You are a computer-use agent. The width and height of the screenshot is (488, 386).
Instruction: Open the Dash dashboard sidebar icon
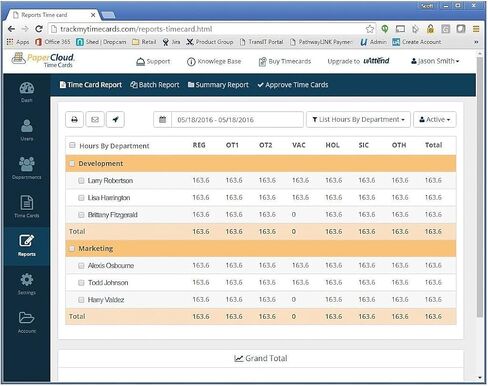click(x=27, y=92)
